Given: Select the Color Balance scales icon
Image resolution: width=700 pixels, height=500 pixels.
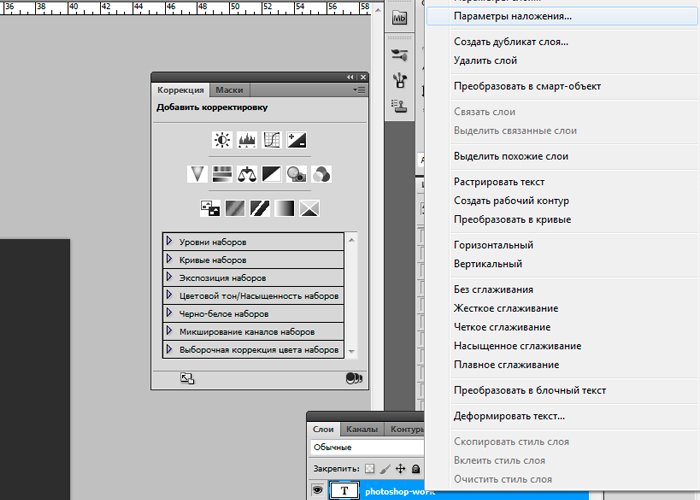Looking at the screenshot, I should tap(246, 174).
